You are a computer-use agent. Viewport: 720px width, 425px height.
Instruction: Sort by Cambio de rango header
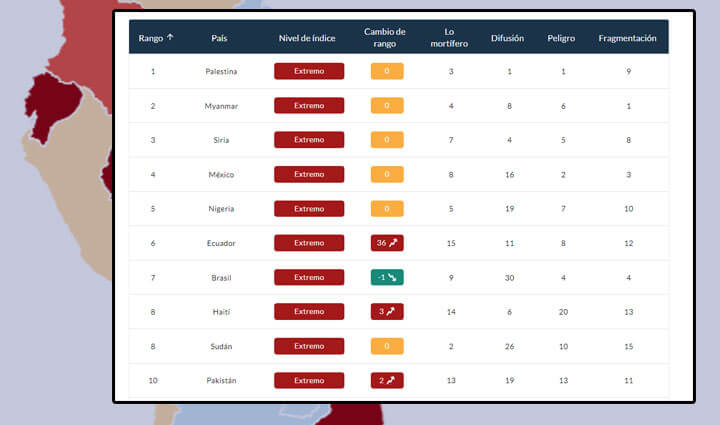385,38
